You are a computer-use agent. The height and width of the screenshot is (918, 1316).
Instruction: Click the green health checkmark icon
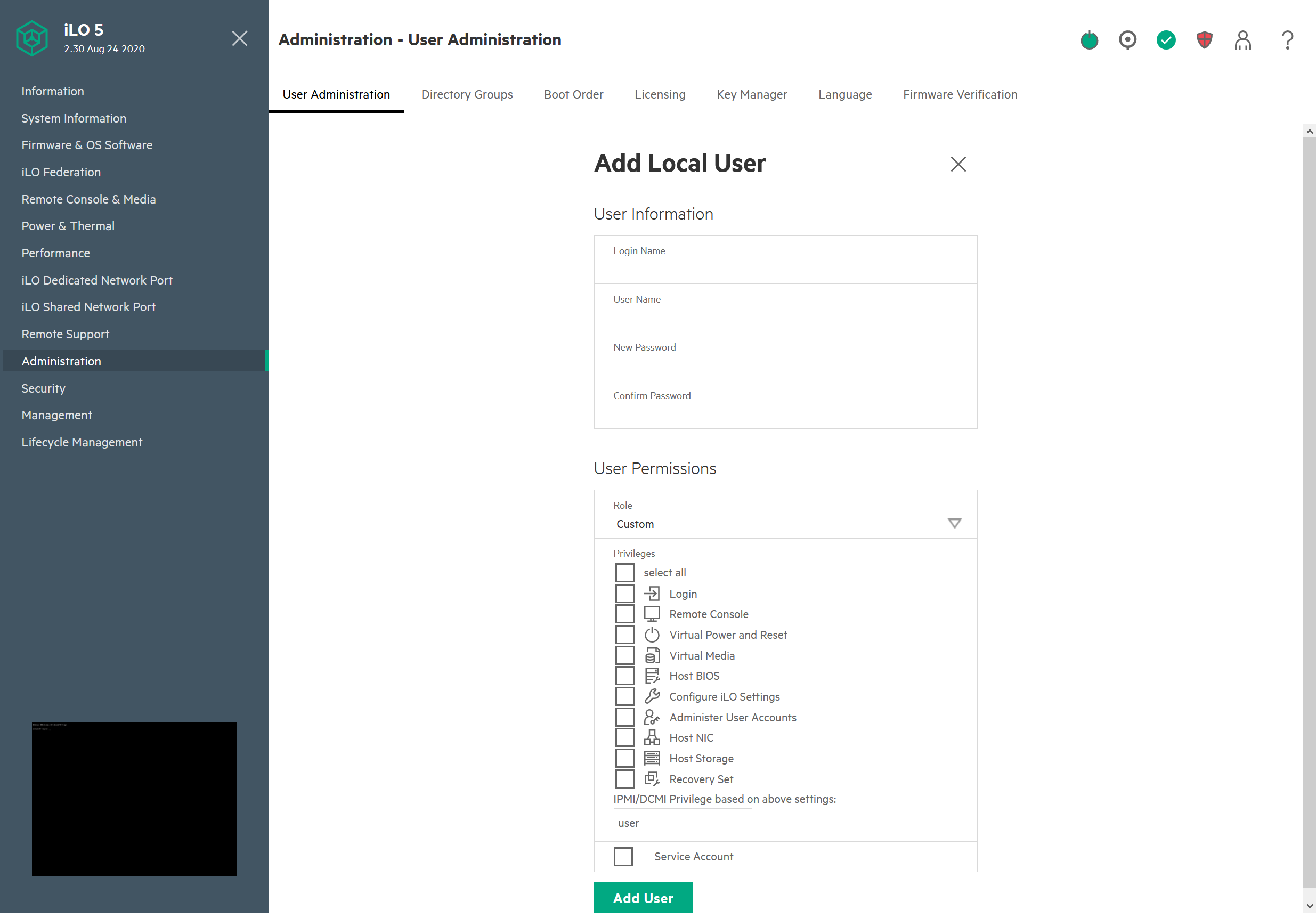(1166, 40)
